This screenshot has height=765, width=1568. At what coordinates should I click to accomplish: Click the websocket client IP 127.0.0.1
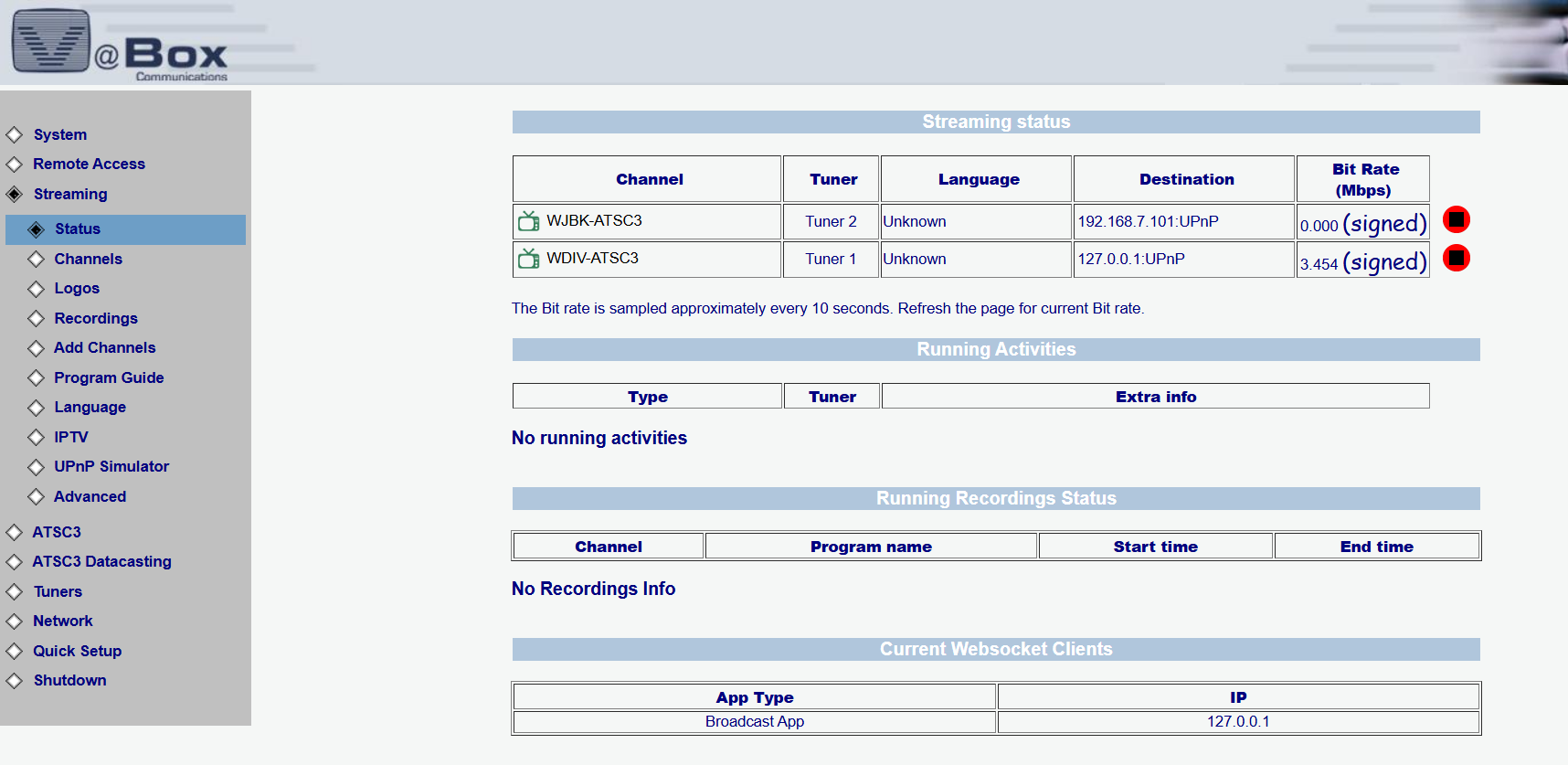[1238, 721]
